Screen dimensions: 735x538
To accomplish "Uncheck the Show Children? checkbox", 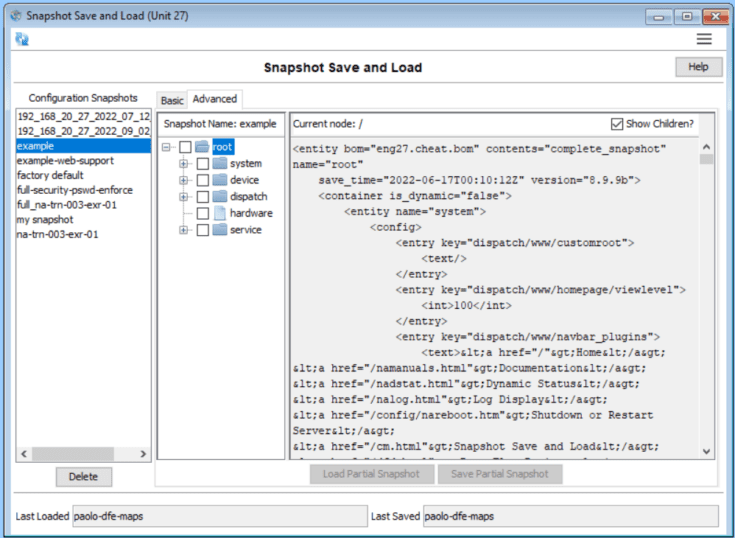I will point(617,124).
